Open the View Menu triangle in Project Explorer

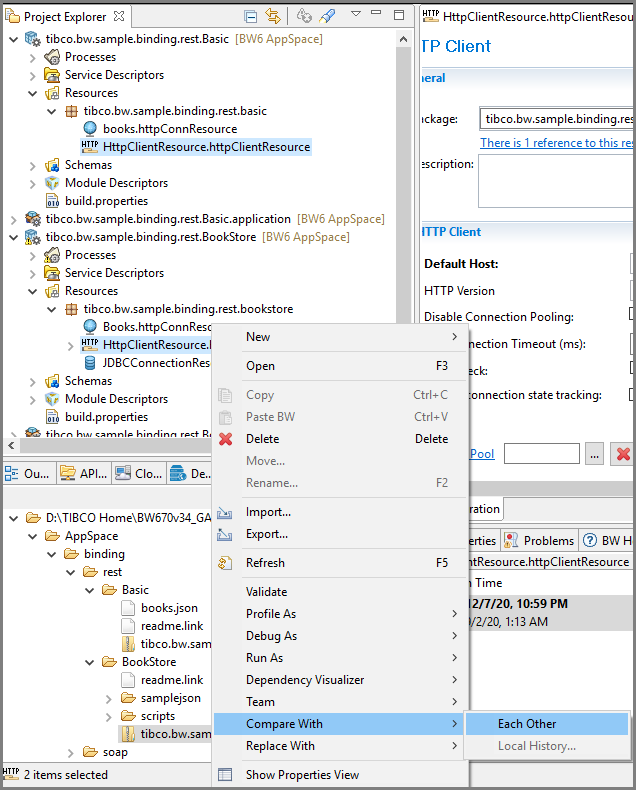click(x=356, y=14)
